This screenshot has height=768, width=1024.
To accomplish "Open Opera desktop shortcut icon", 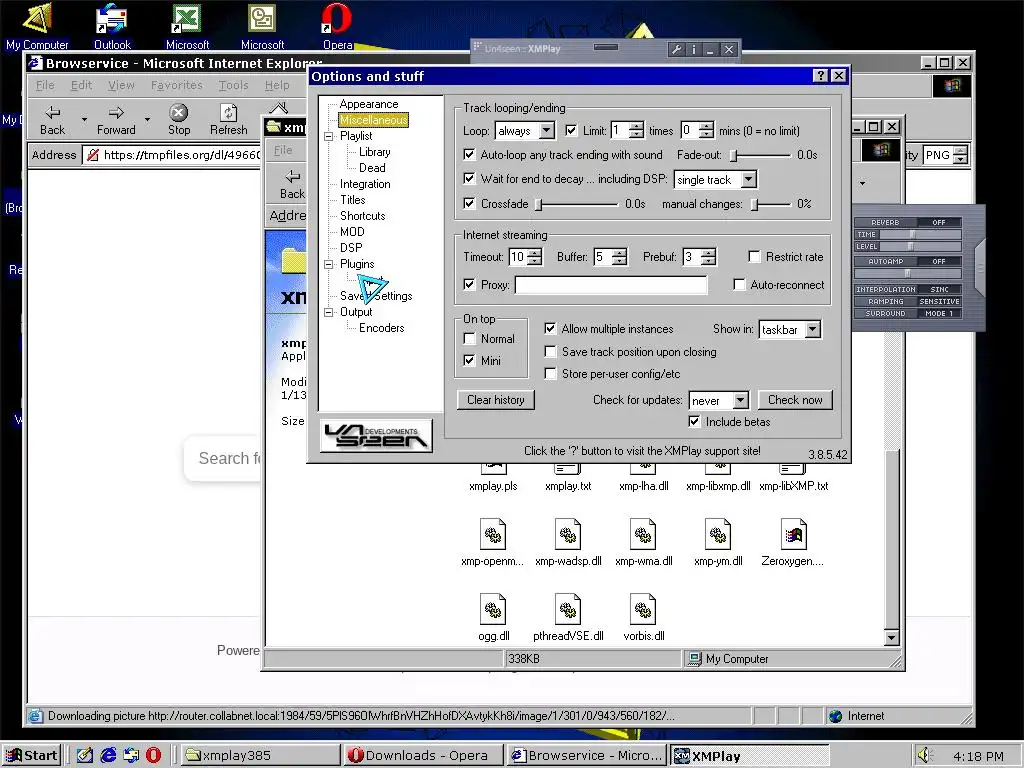I will [x=337, y=18].
